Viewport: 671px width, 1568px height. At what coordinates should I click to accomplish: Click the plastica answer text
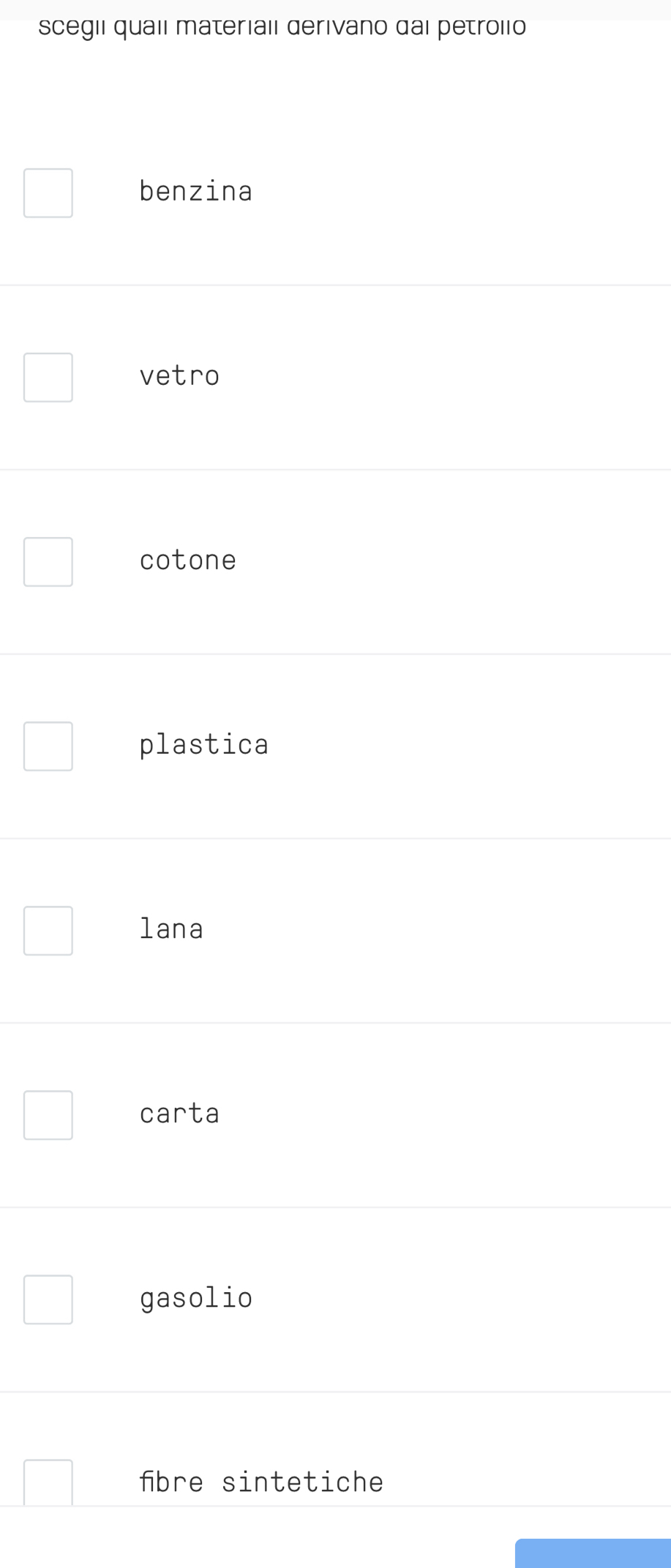(204, 746)
